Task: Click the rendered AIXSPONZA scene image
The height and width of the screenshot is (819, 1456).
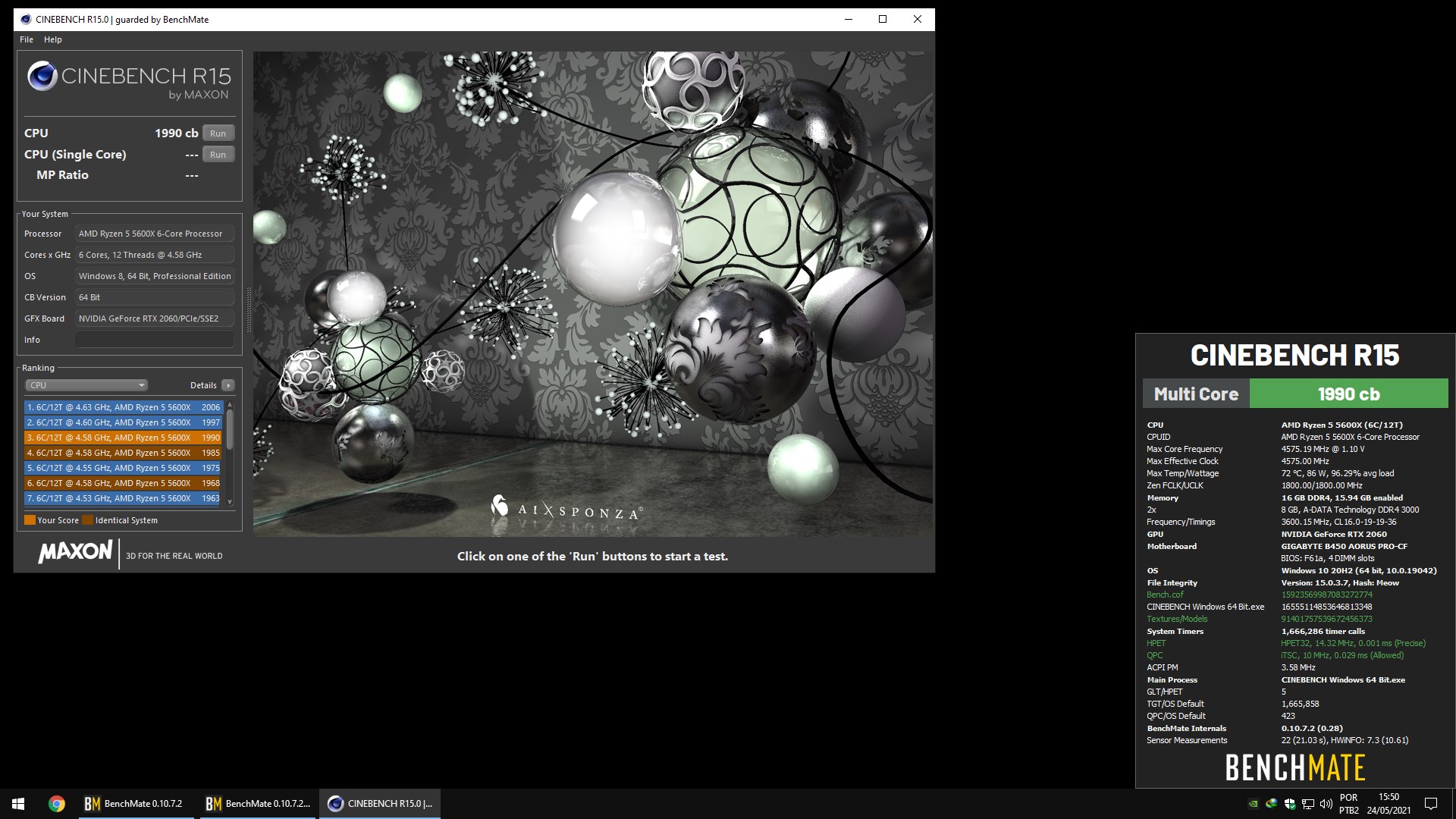Action: pos(592,294)
